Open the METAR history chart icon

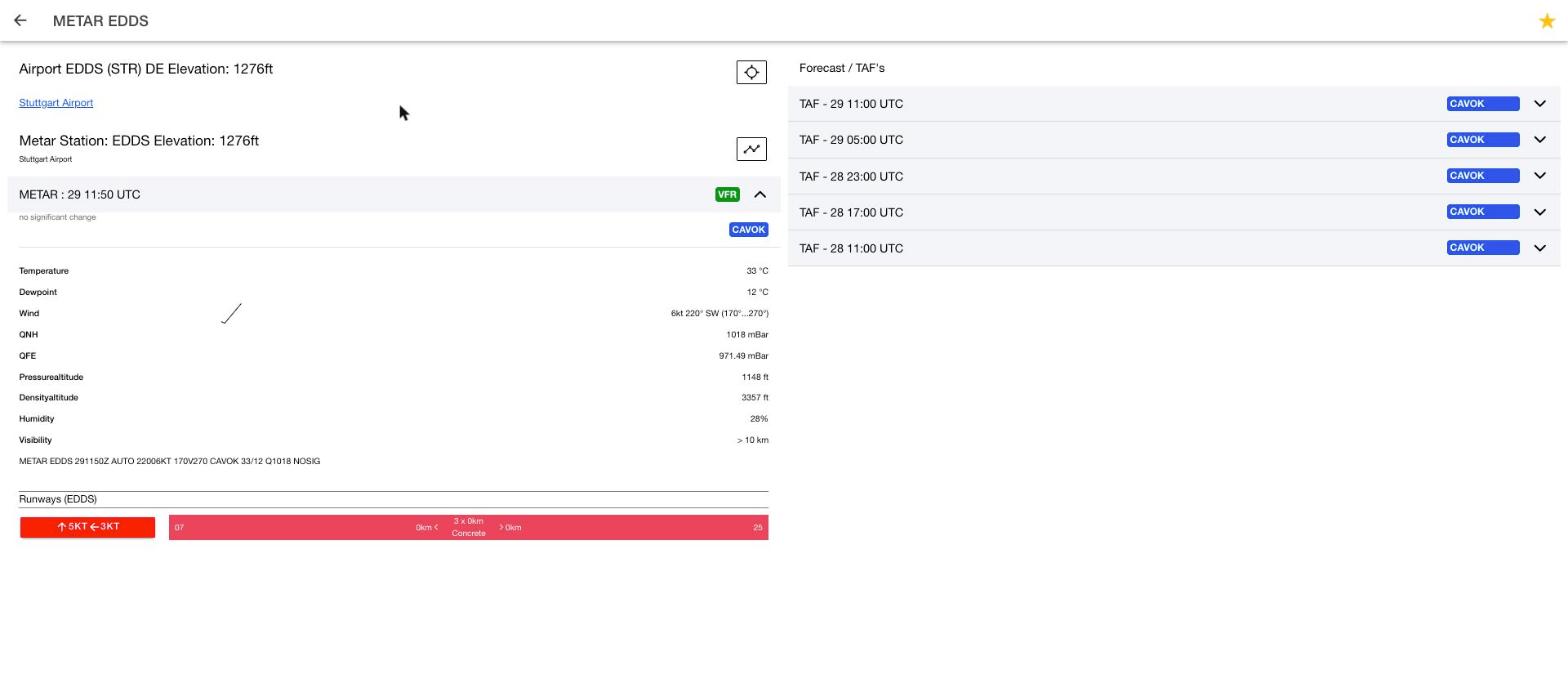tap(751, 149)
